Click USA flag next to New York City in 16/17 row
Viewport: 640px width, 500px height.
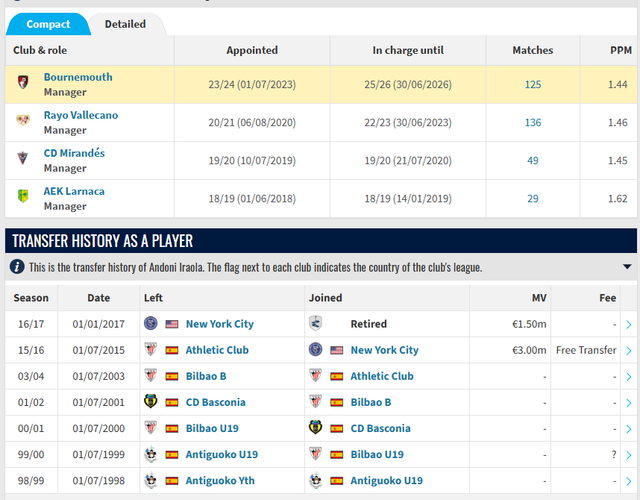pyautogui.click(x=172, y=324)
